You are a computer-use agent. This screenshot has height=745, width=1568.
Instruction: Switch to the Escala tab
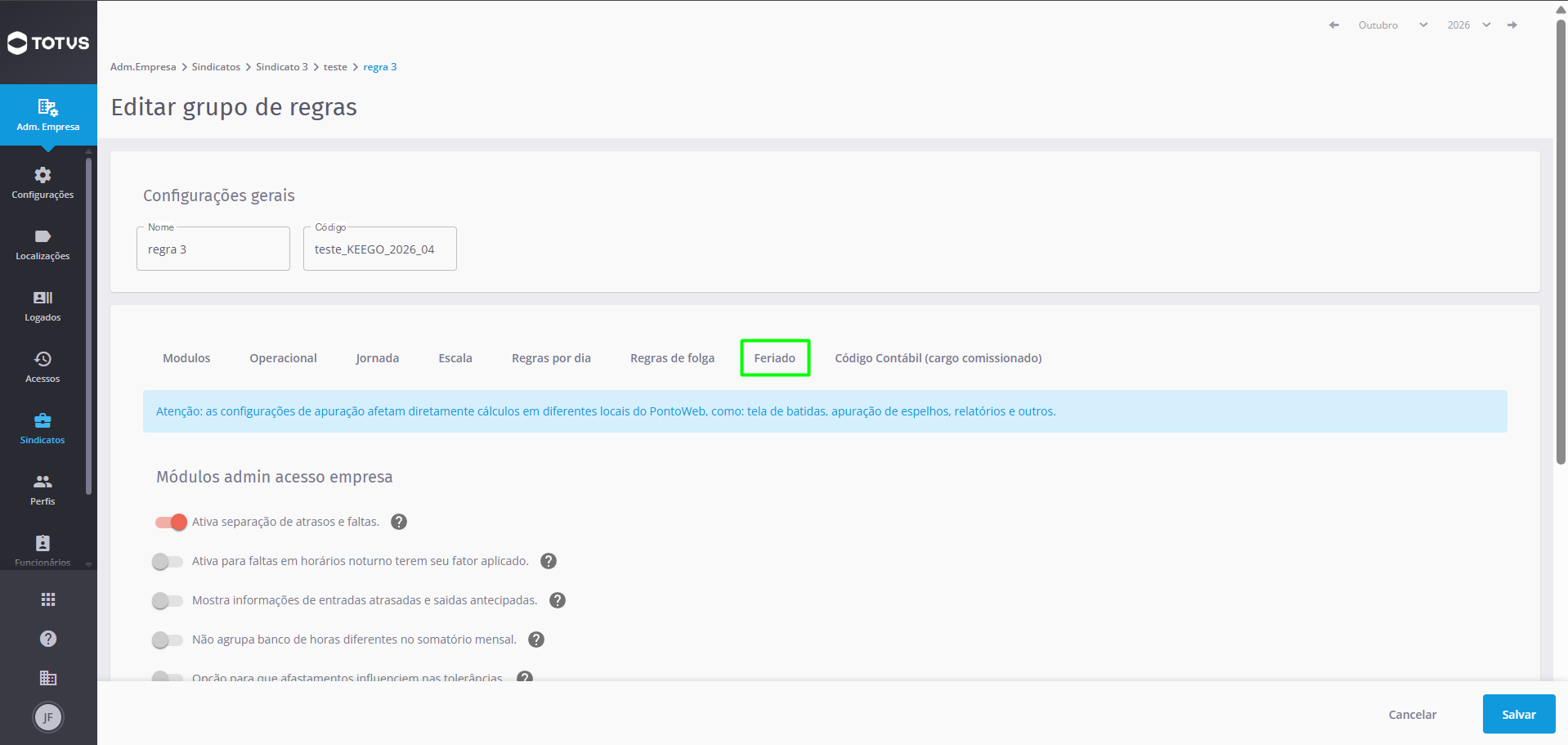[455, 358]
